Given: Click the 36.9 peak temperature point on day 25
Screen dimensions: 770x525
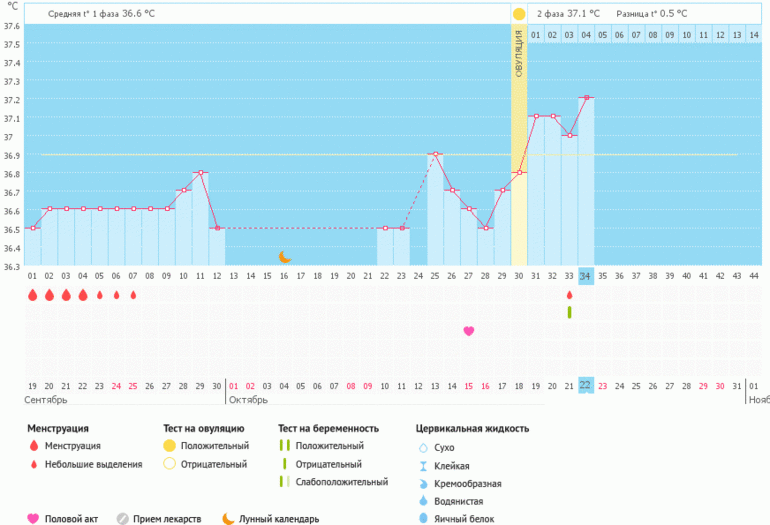Looking at the screenshot, I should pyautogui.click(x=435, y=154).
